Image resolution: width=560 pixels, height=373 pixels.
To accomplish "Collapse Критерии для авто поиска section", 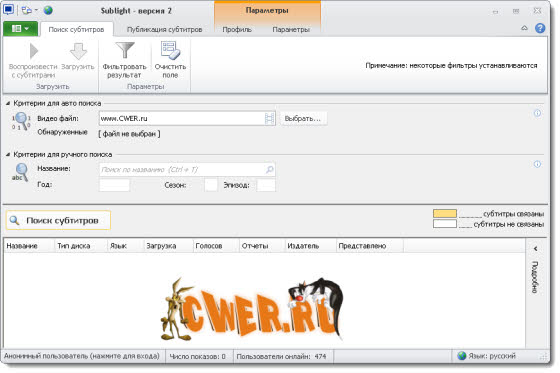I will 8,103.
